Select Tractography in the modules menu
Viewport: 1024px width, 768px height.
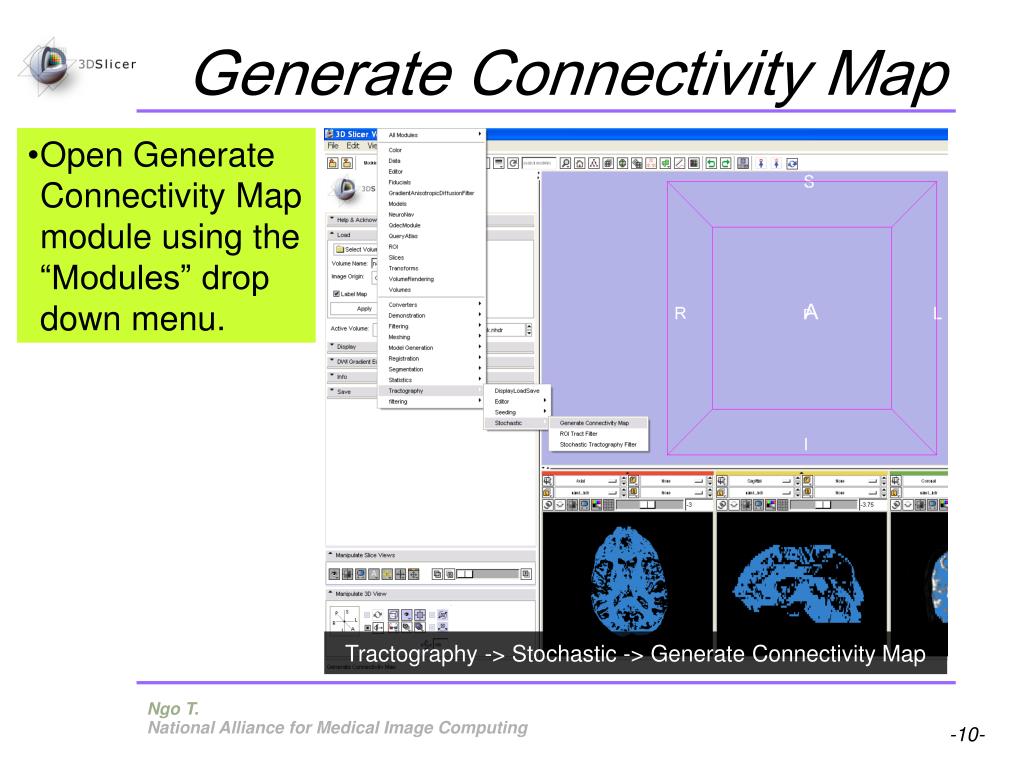(431, 391)
